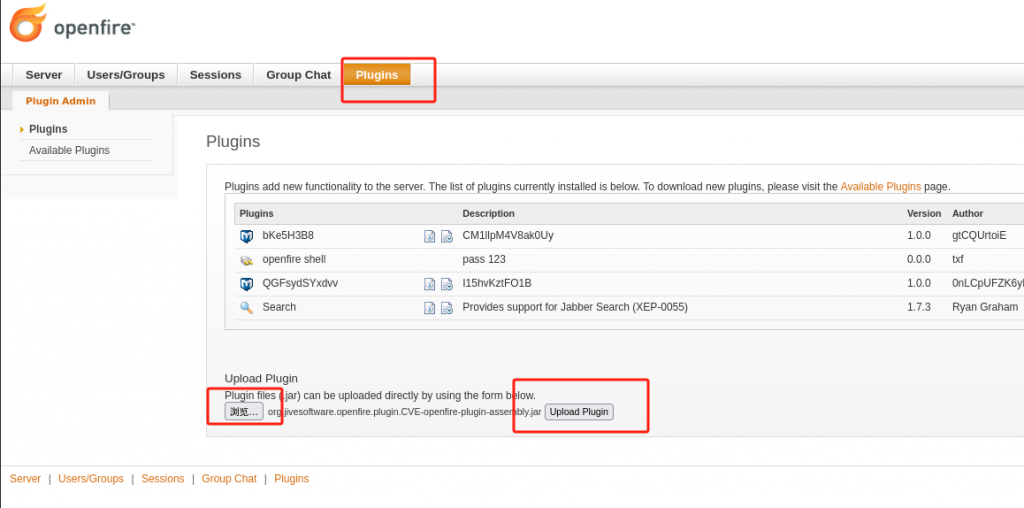Click the openfire shell plugin icon
Screen dimensions: 1024x508
coord(246,260)
